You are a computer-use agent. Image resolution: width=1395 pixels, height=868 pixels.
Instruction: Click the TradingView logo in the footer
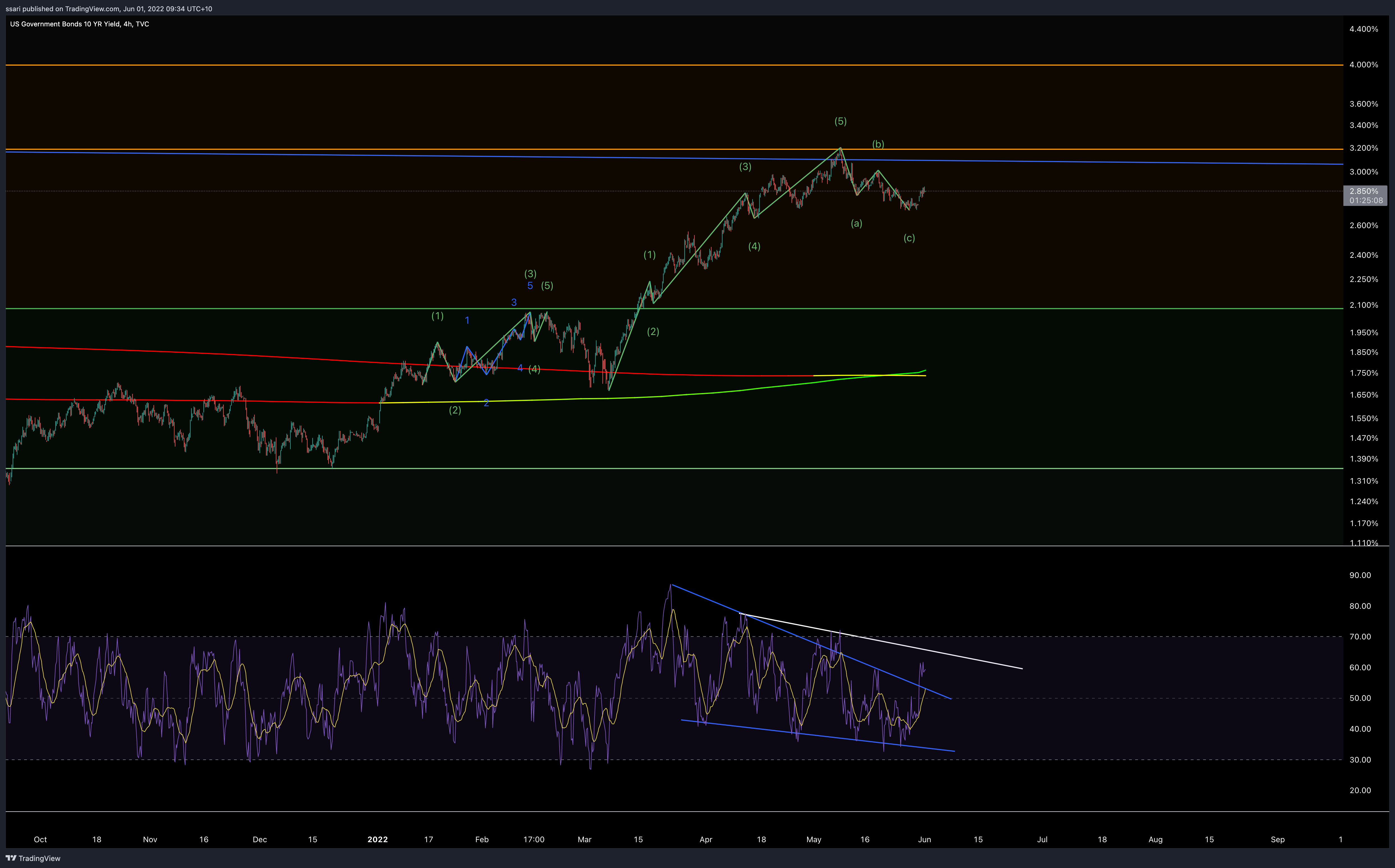click(x=33, y=858)
